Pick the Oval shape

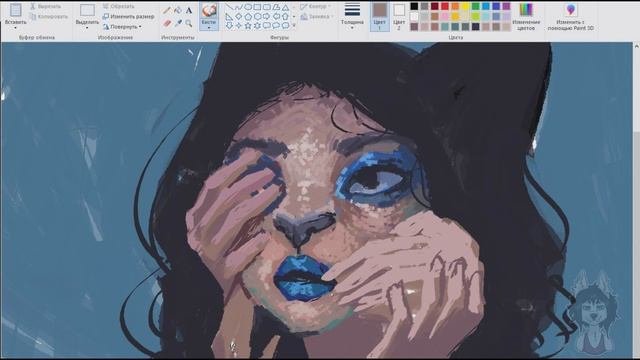tap(248, 7)
